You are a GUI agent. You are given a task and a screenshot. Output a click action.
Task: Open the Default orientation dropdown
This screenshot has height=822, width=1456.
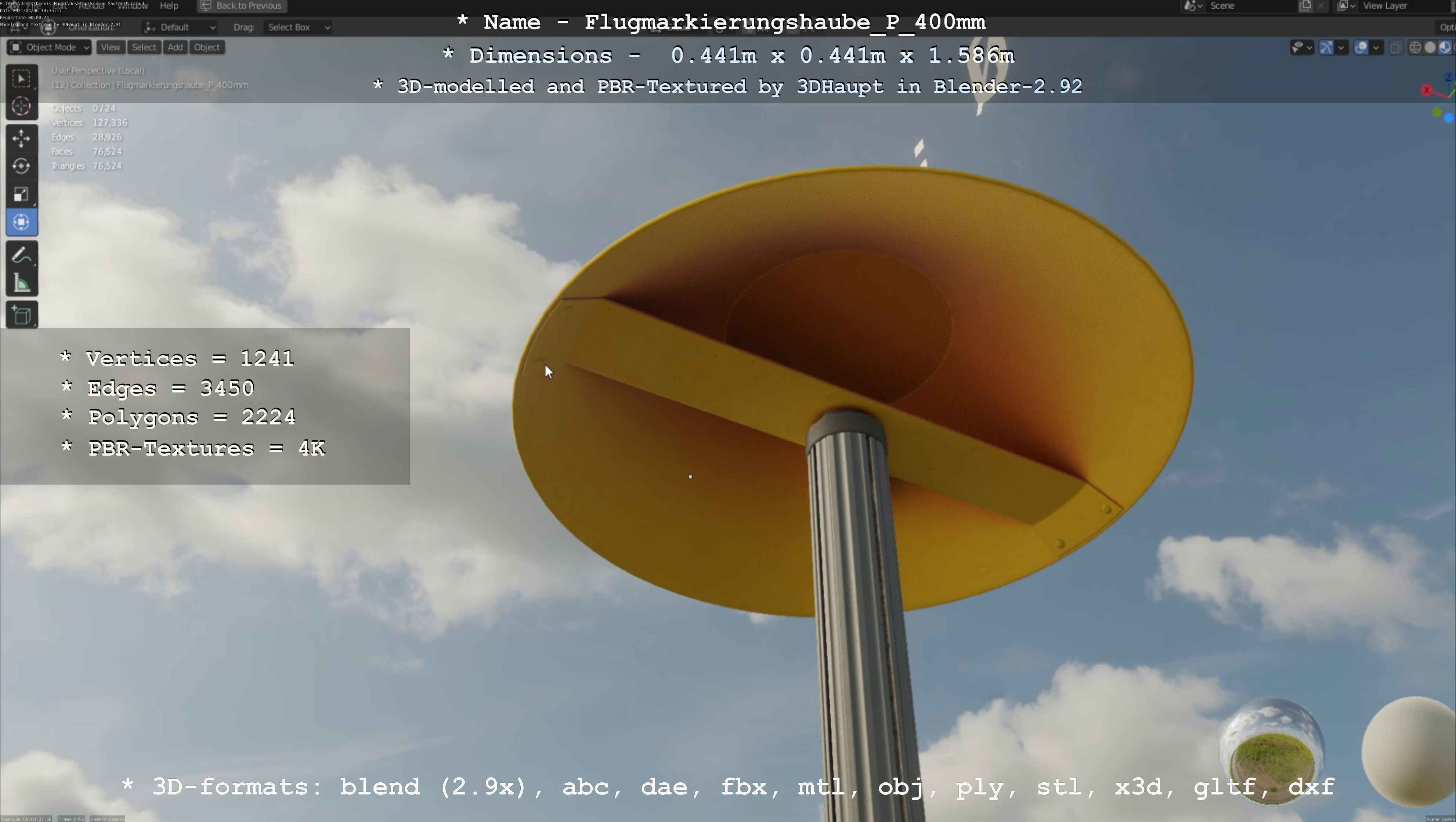[180, 27]
